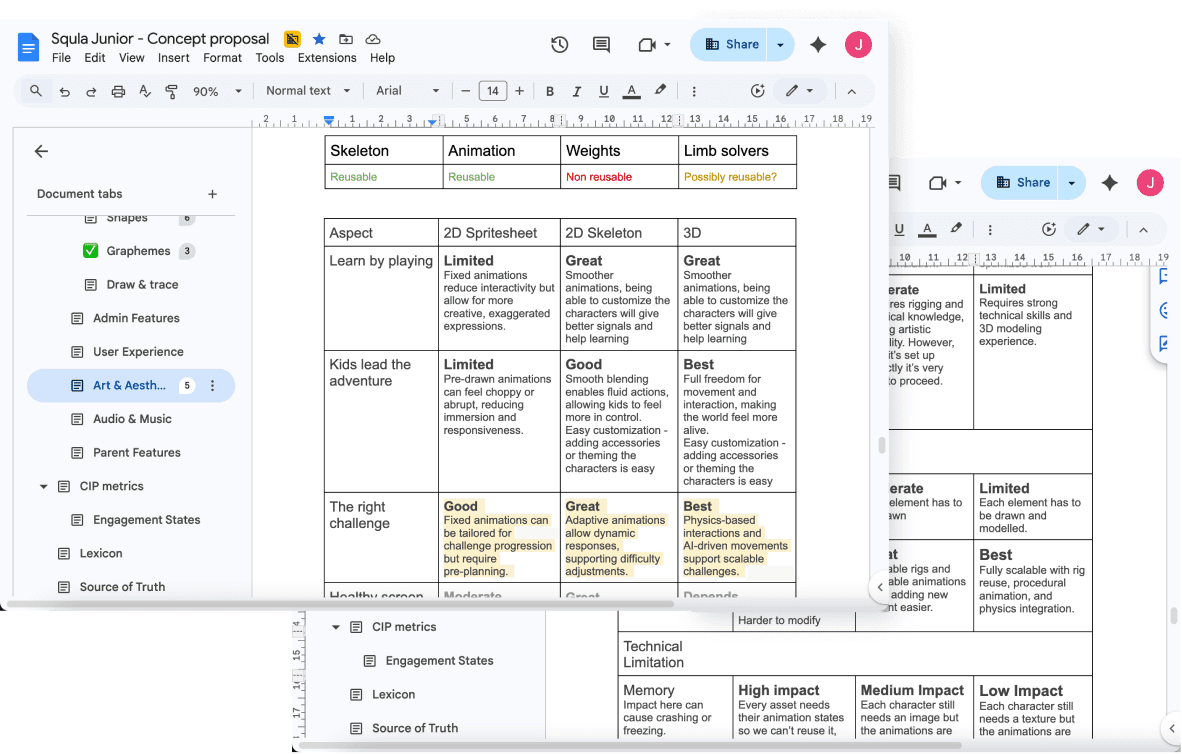
Task: Click the redo arrow in toolbar
Action: (91, 91)
